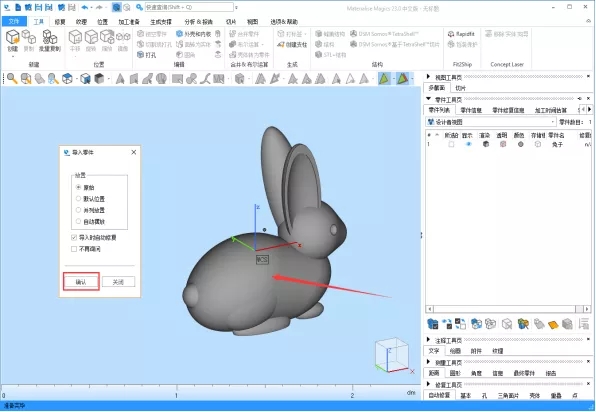The width and height of the screenshot is (596, 412).
Task: Click the render mode icon in 兔子 row
Action: (x=485, y=144)
